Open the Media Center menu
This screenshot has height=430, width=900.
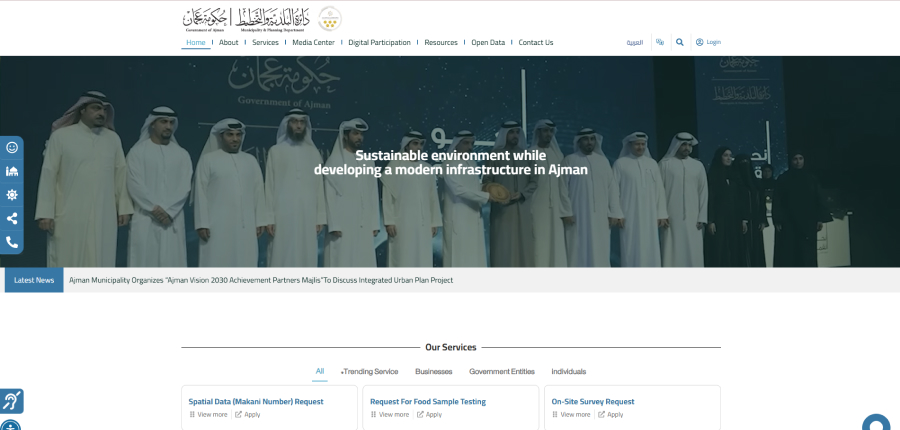tap(313, 42)
